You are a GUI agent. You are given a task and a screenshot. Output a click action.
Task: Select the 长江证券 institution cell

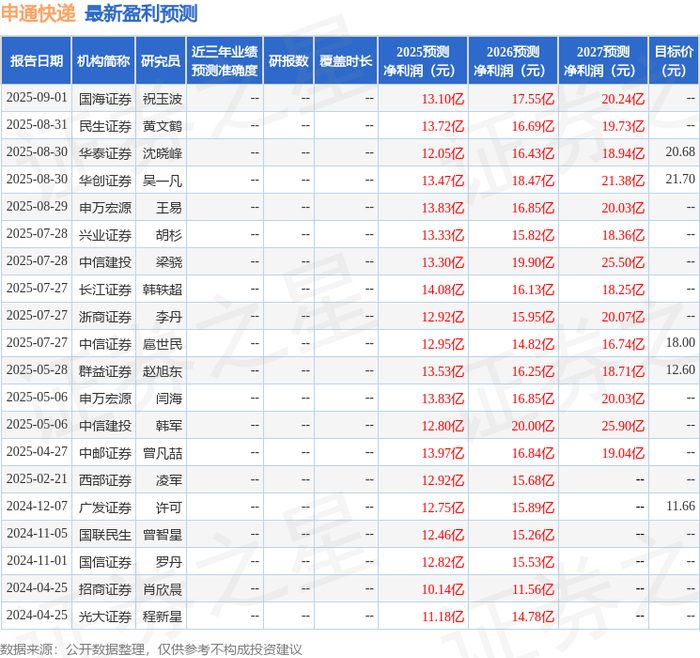[x=105, y=289]
